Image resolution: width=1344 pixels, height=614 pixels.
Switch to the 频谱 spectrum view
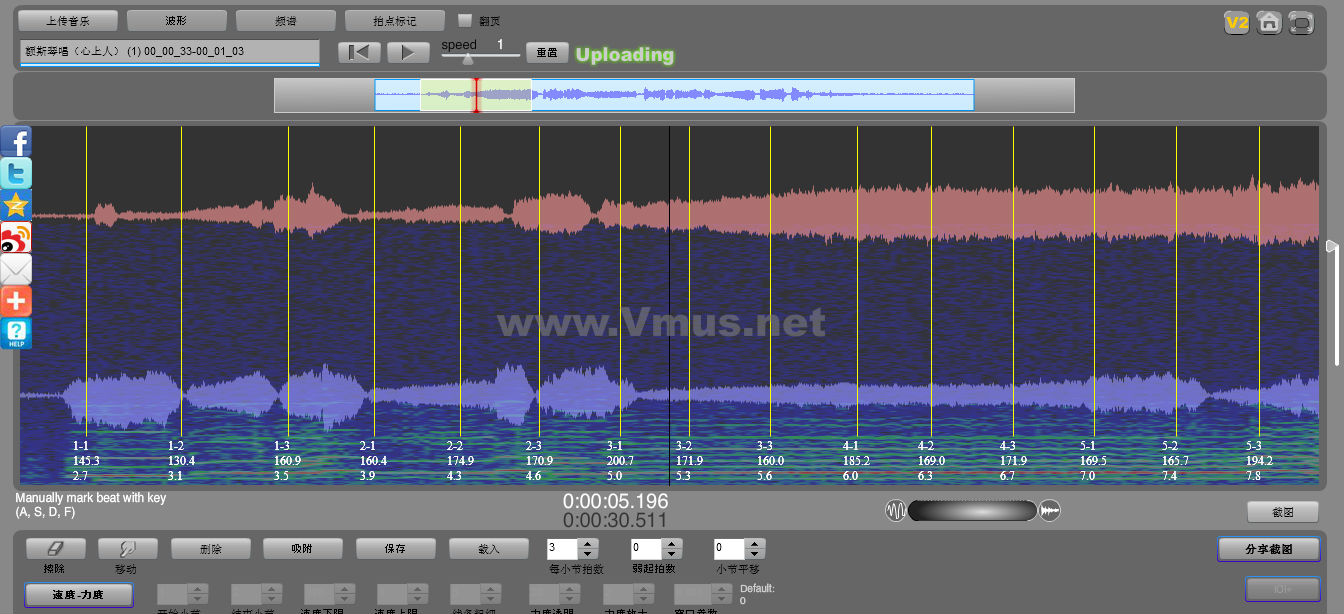pyautogui.click(x=285, y=20)
